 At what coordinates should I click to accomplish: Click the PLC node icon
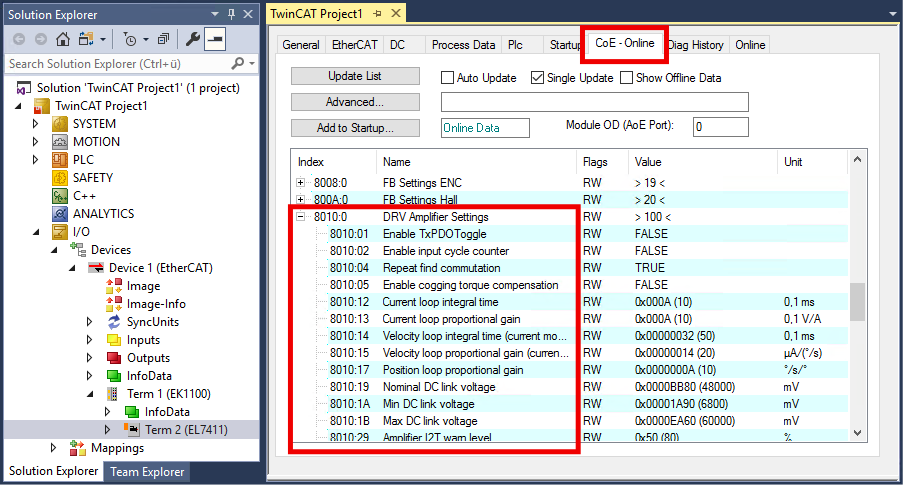[x=60, y=160]
